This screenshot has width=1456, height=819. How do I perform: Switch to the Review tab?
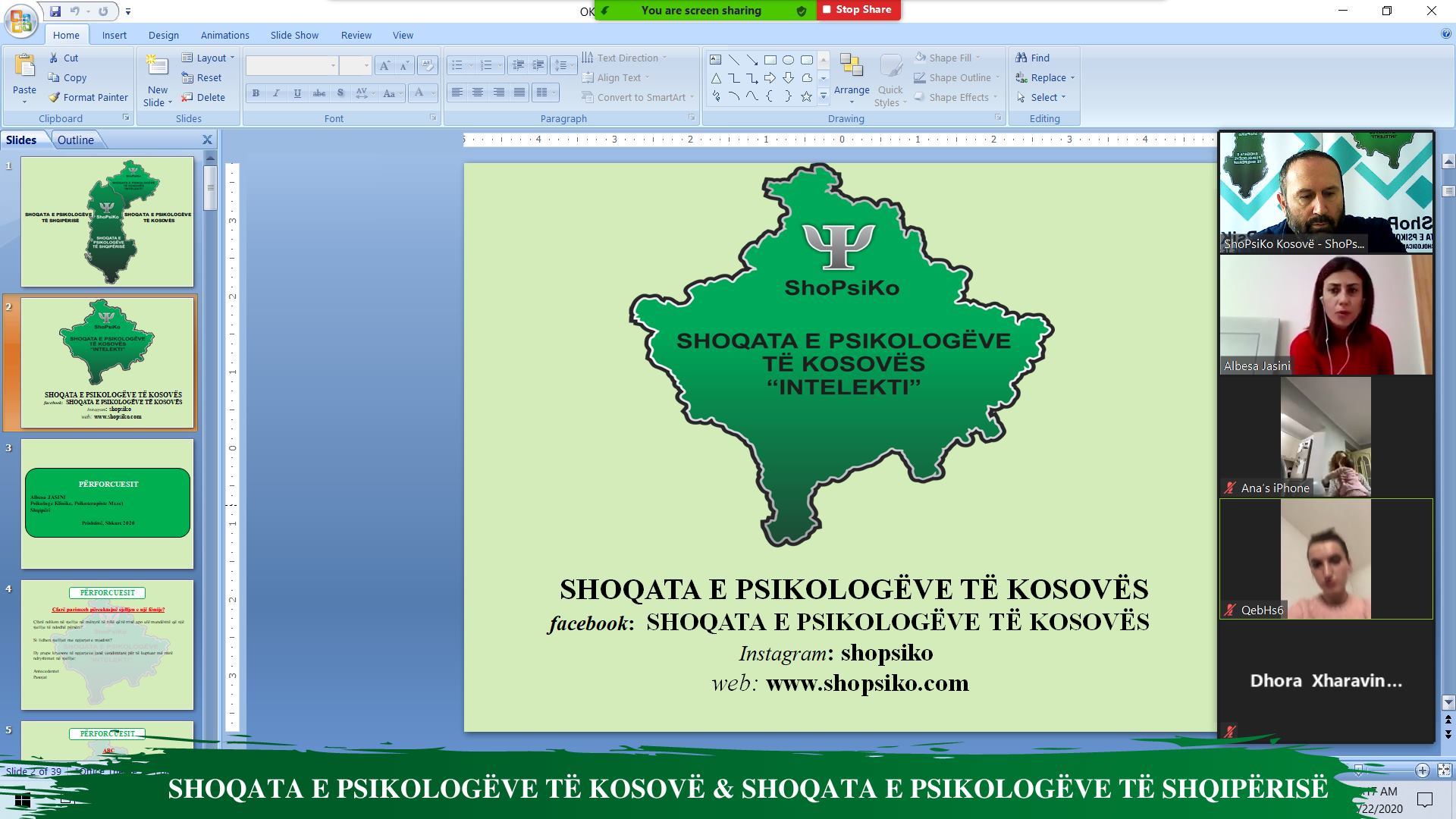pos(356,35)
